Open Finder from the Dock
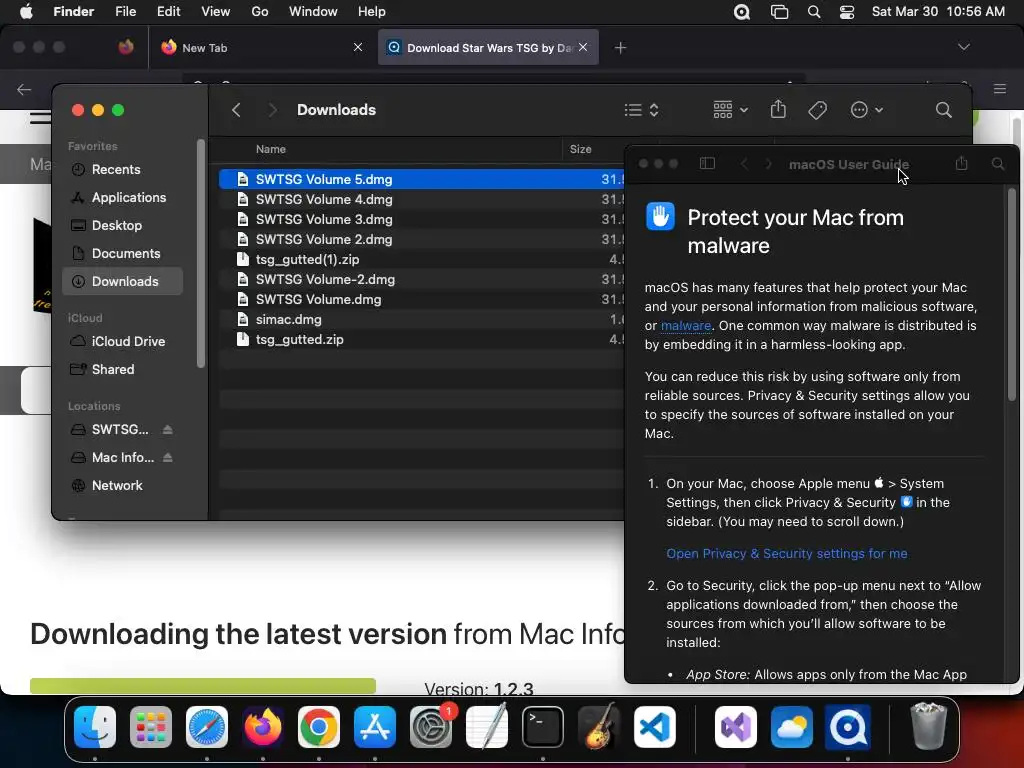This screenshot has height=768, width=1024. pyautogui.click(x=95, y=727)
